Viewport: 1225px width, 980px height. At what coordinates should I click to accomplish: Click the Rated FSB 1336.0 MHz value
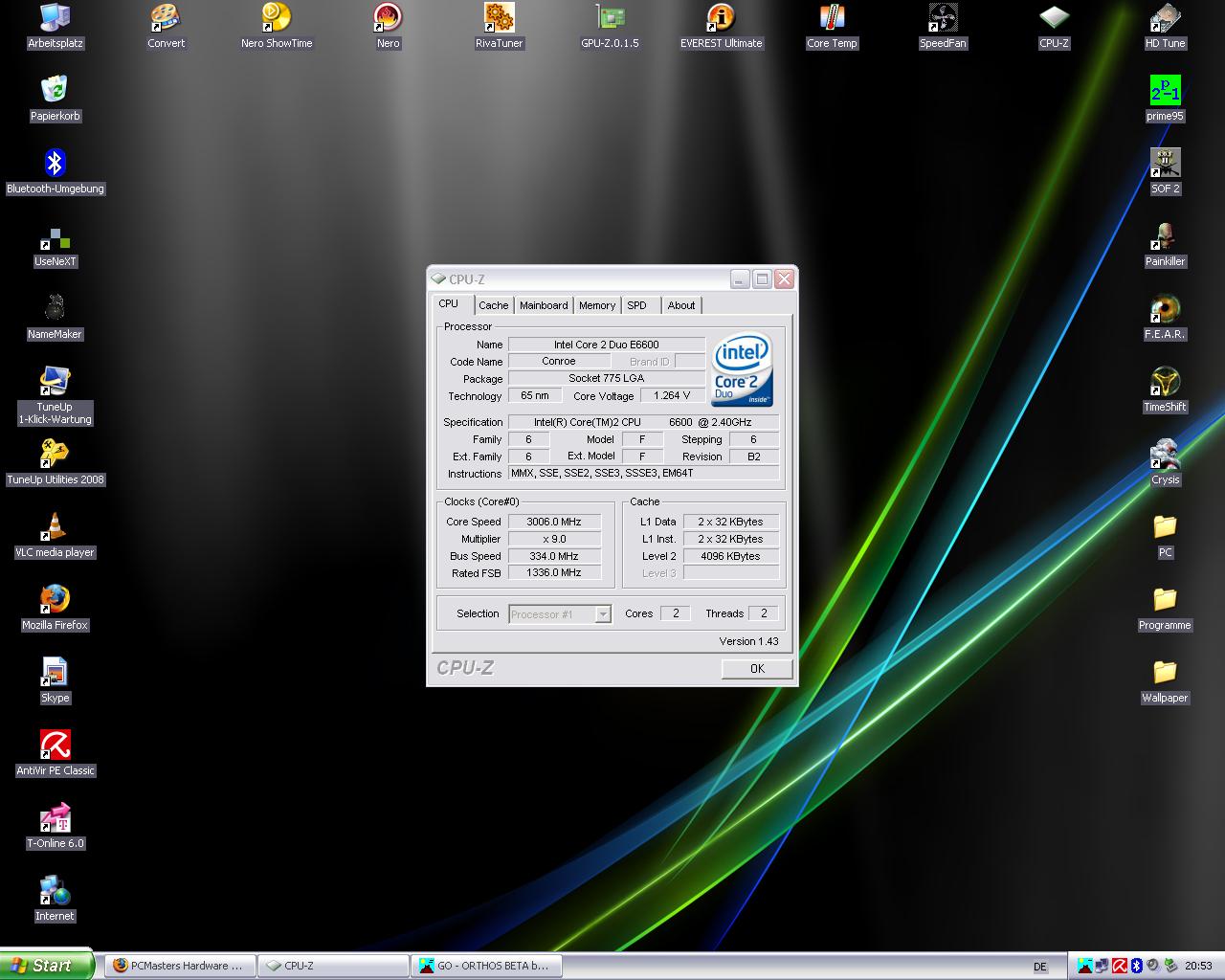pyautogui.click(x=555, y=572)
